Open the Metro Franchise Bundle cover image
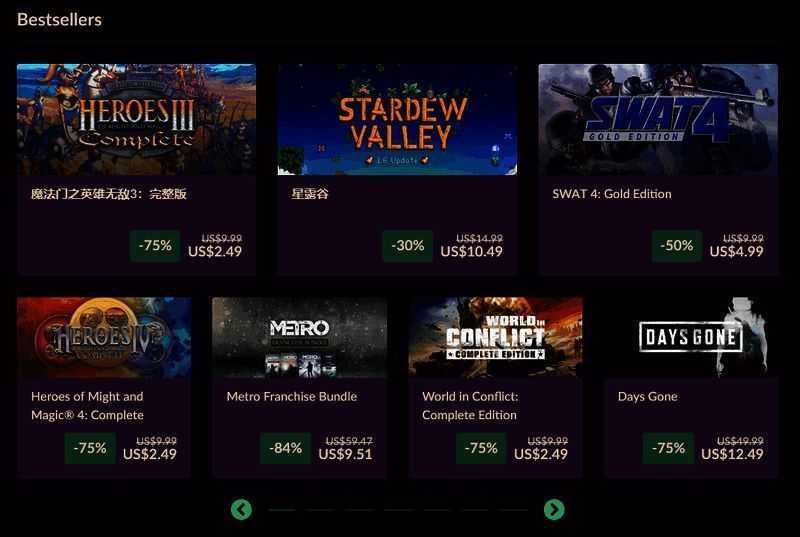Viewport: 800px width, 537px height. 299,337
